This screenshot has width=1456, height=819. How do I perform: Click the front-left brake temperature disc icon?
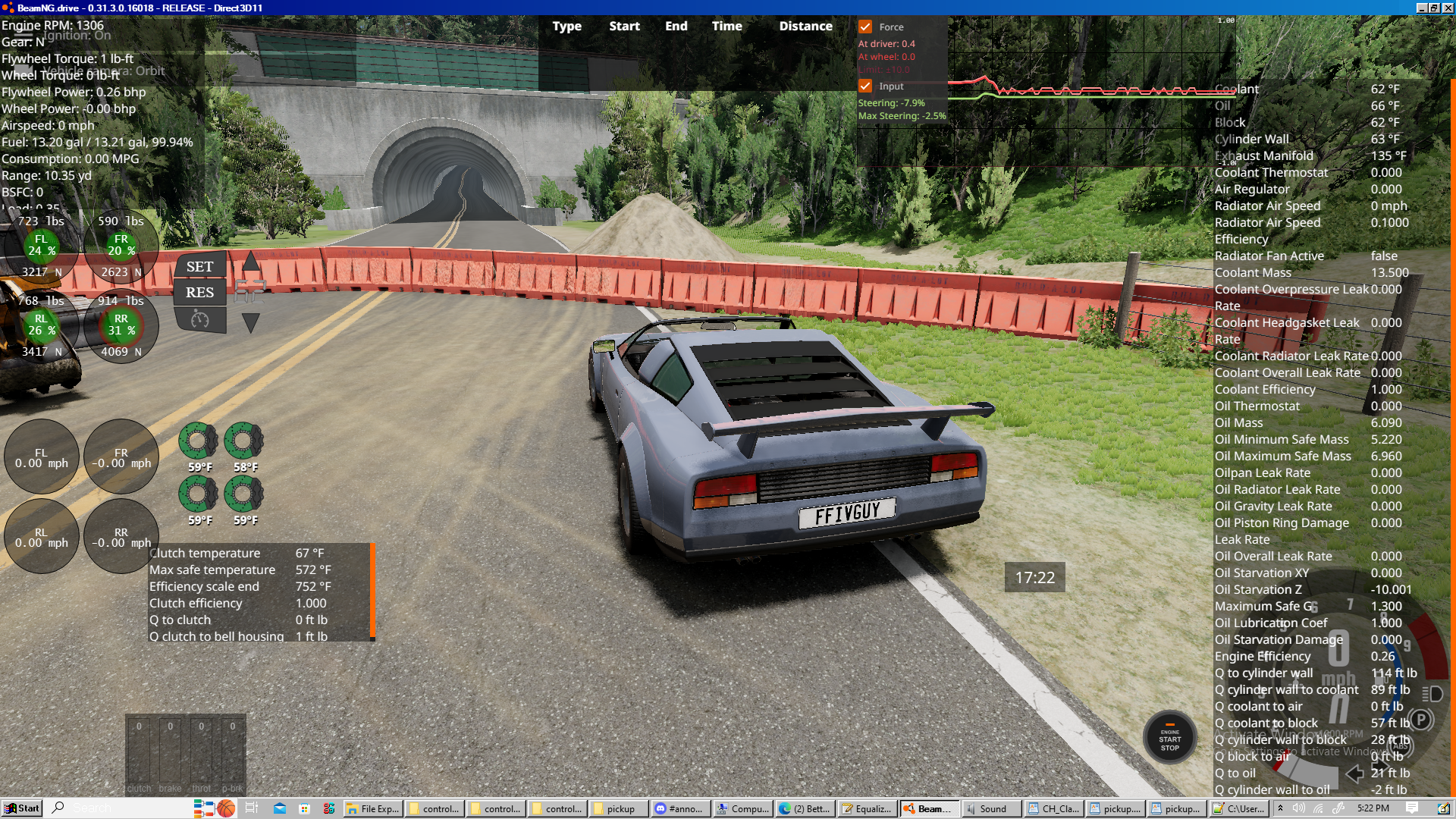pos(198,441)
